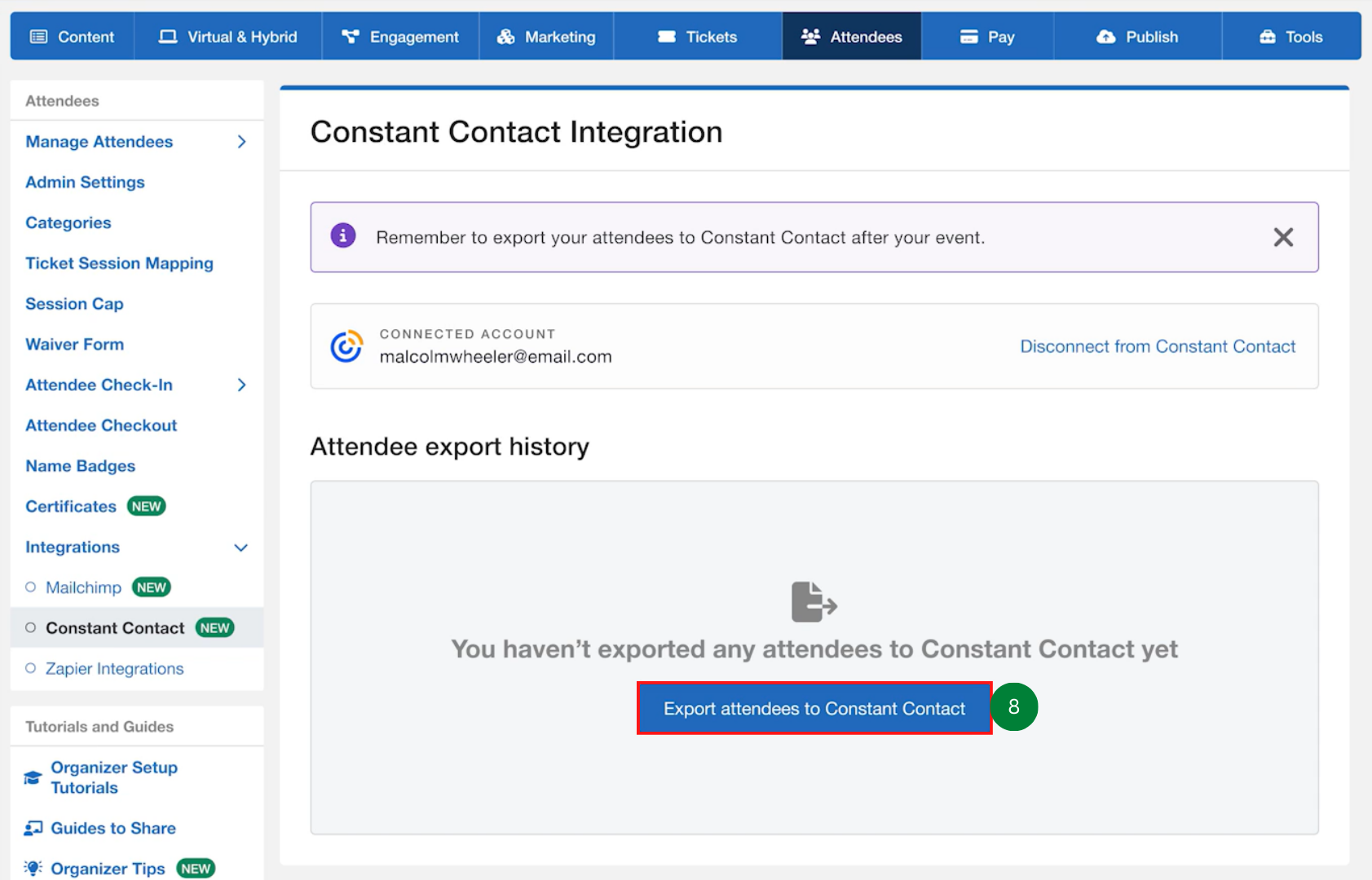Open Admin Settings

[85, 183]
